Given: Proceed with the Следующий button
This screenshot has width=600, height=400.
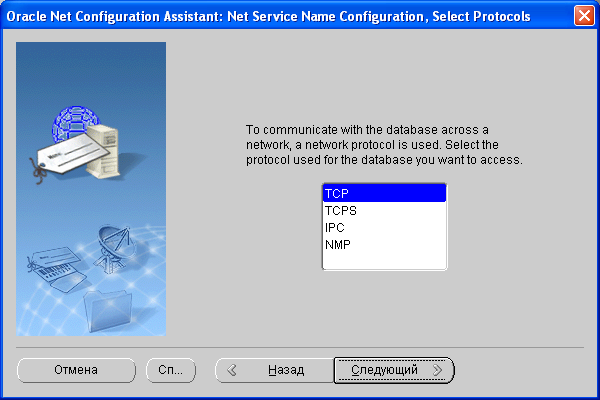Looking at the screenshot, I should click(394, 370).
